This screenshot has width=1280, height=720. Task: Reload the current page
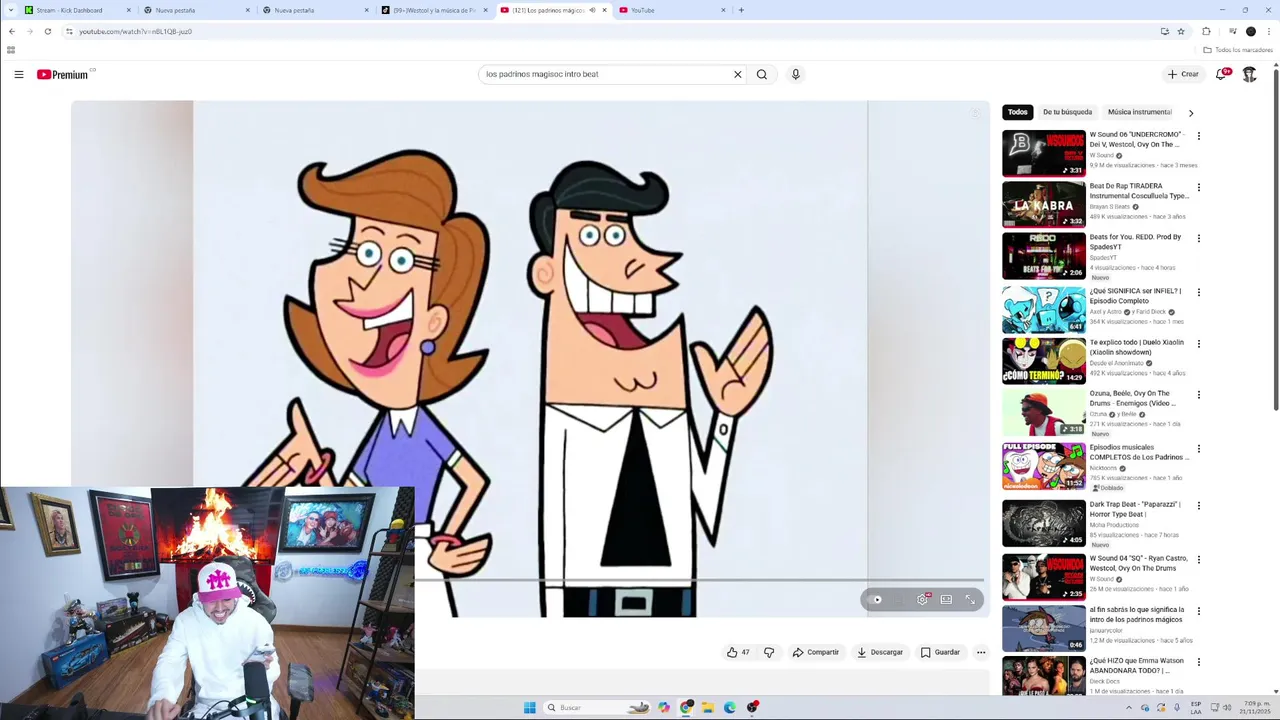(47, 31)
